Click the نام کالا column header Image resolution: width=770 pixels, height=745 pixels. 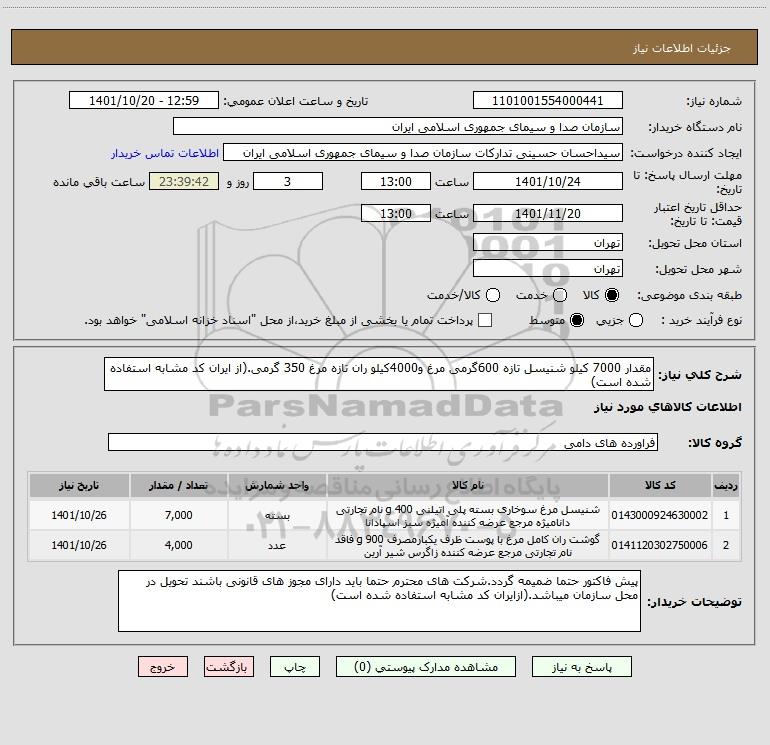(x=468, y=485)
